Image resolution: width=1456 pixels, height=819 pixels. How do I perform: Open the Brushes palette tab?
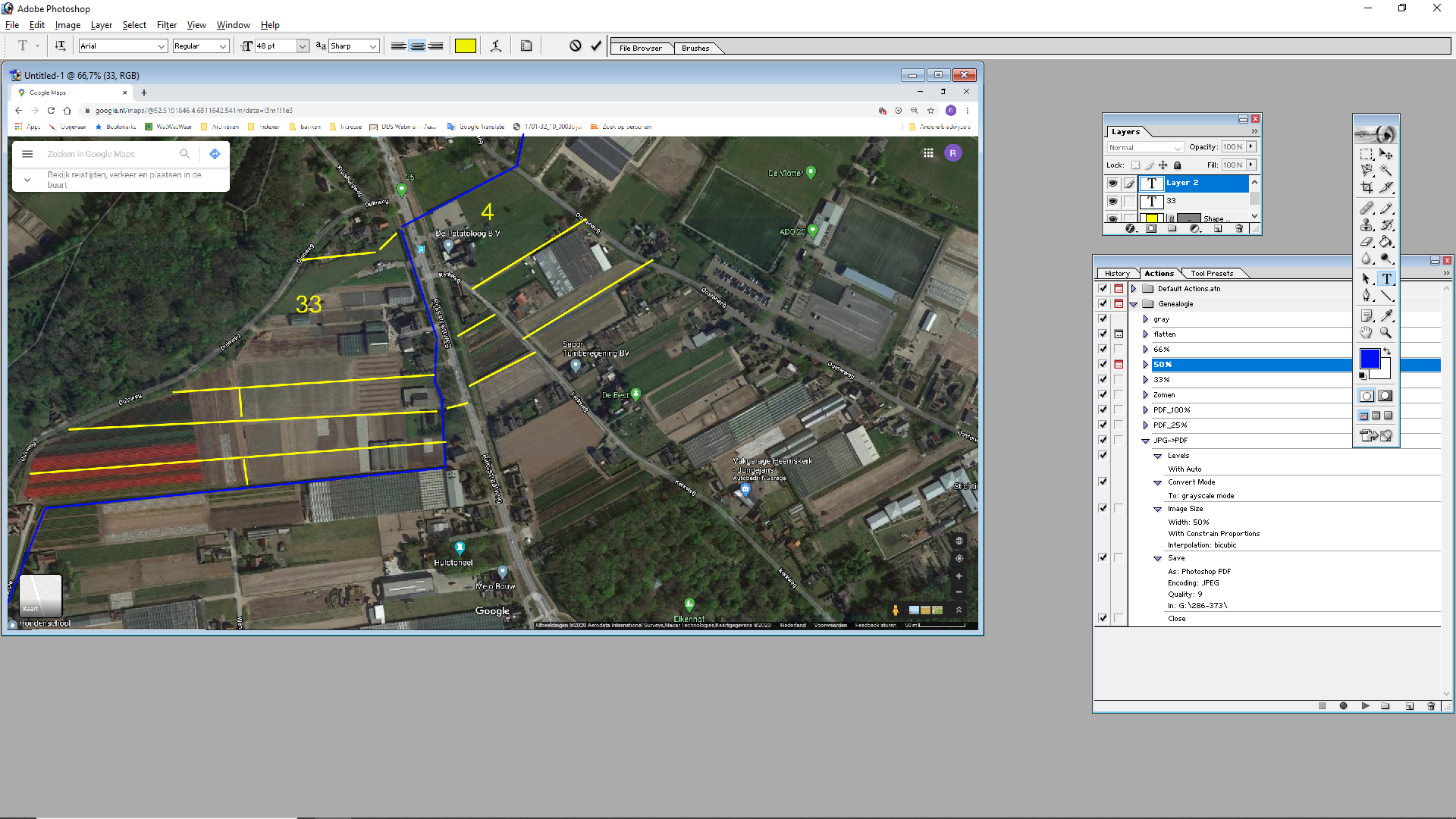click(x=695, y=48)
